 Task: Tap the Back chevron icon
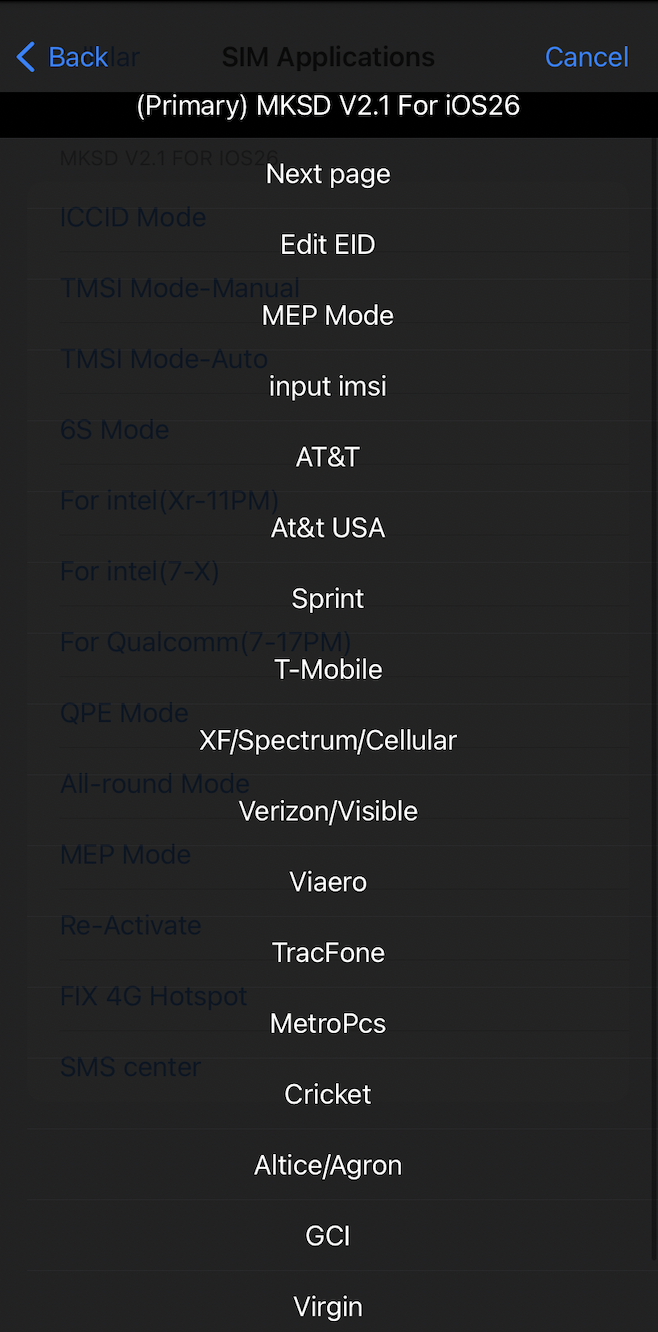(27, 57)
